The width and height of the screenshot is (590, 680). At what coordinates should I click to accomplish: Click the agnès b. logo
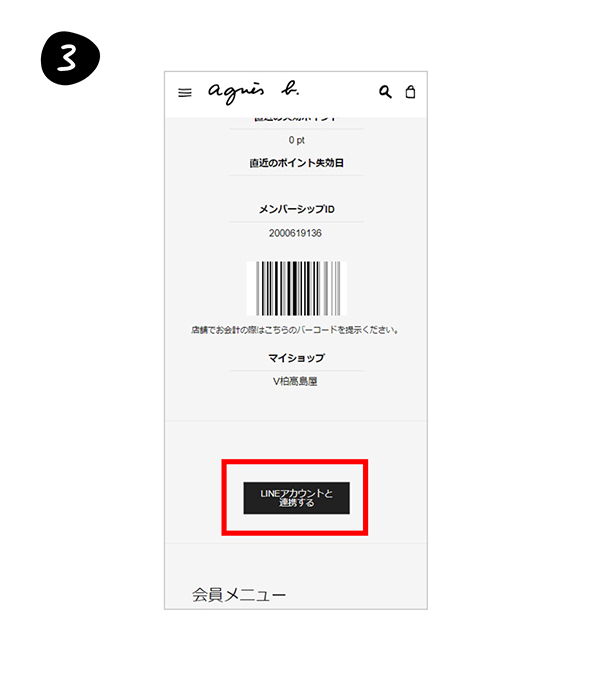click(x=253, y=92)
